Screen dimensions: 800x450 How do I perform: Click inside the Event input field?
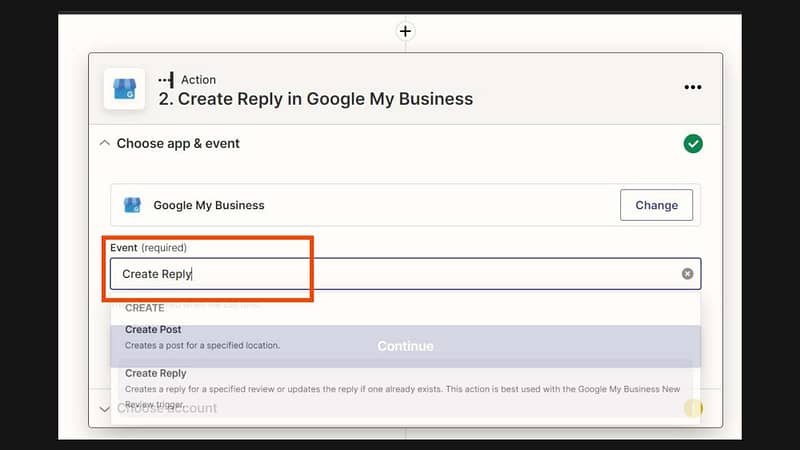tap(405, 274)
